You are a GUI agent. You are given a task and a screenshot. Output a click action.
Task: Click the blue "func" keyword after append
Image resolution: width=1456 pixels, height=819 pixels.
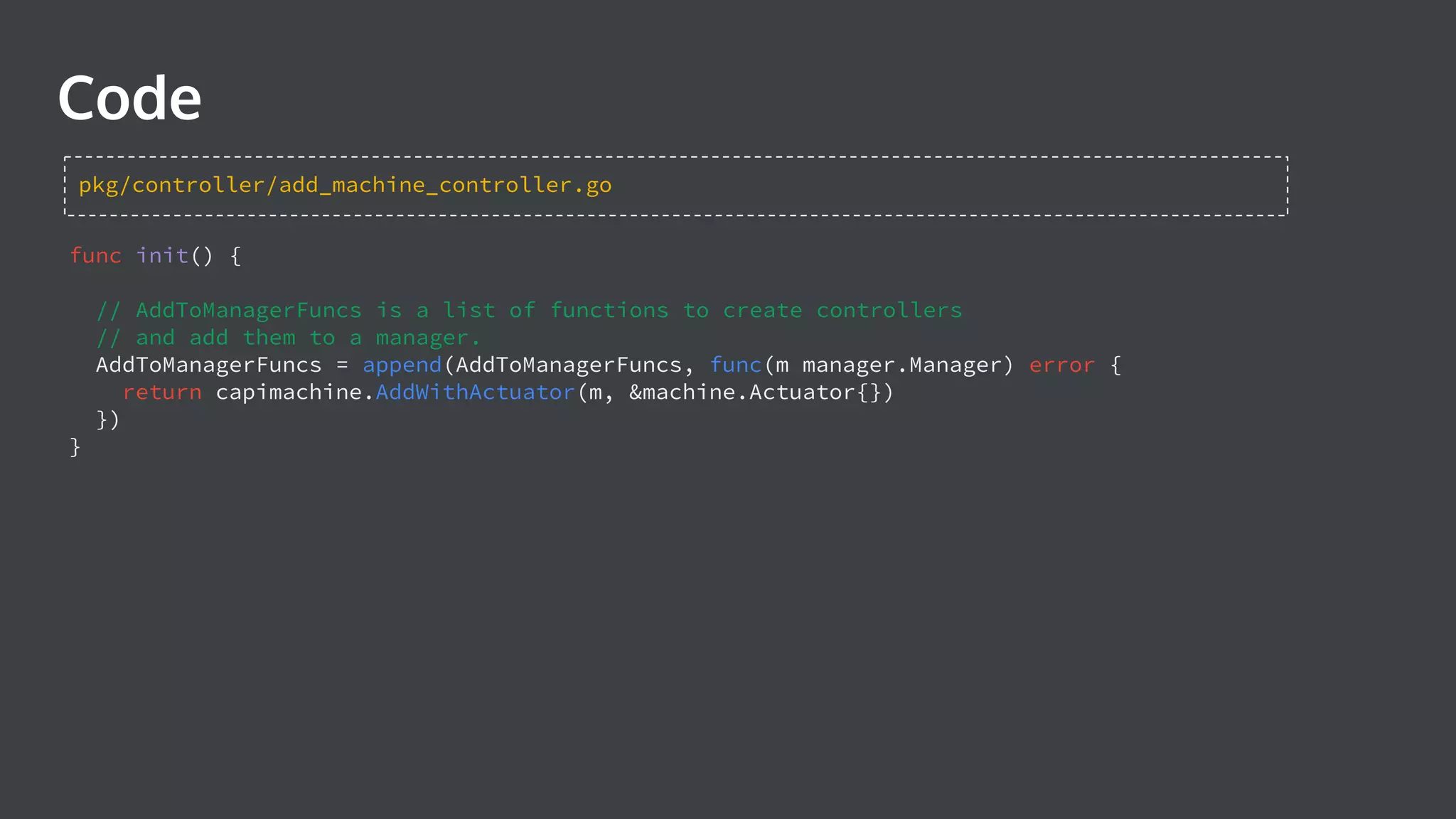[x=736, y=365]
